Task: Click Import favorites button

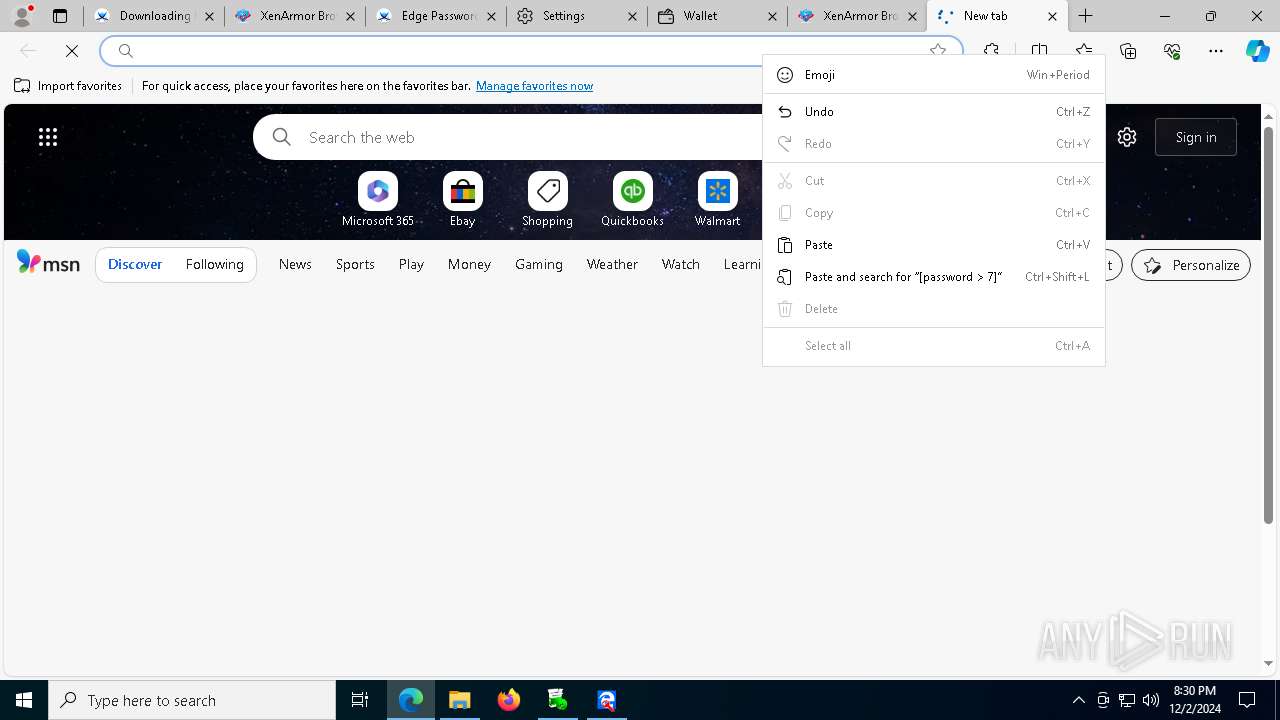Action: coord(68,86)
